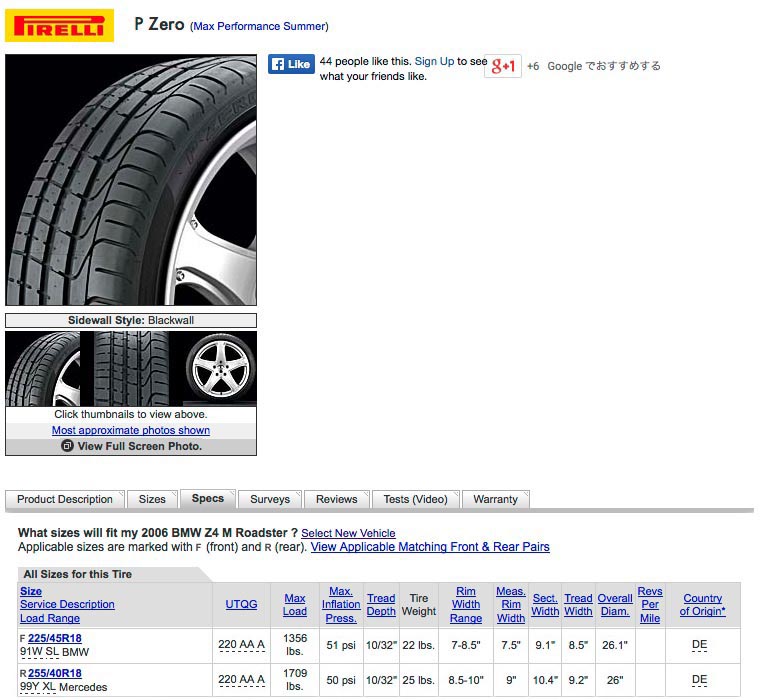Switch to the Sizes tab
Image resolution: width=760 pixels, height=700 pixels.
point(152,499)
